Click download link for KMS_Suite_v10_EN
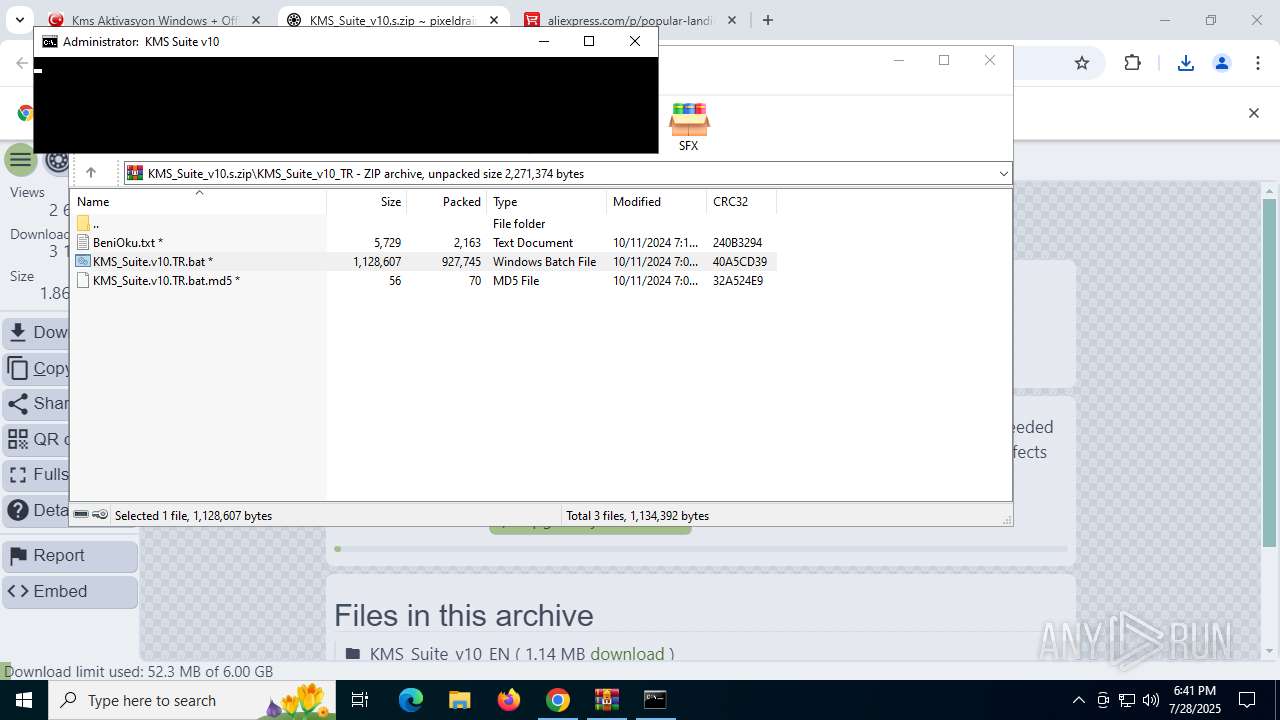 [x=627, y=654]
